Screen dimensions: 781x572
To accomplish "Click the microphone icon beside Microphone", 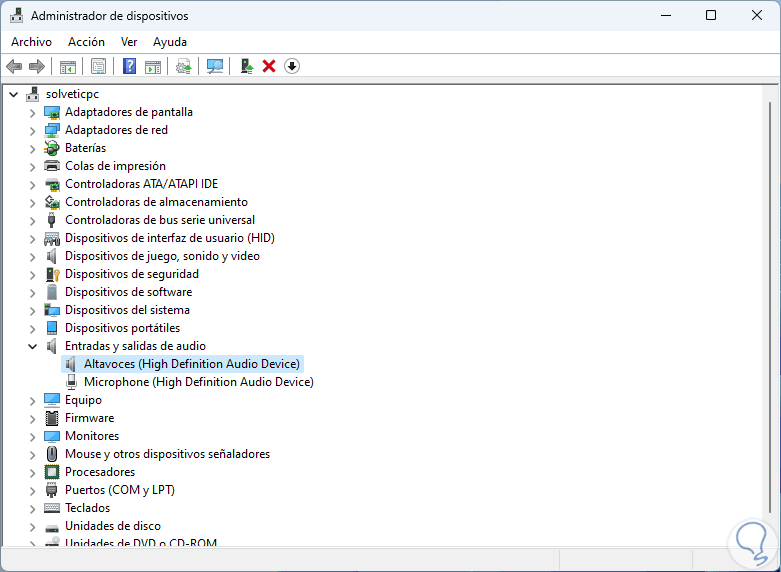I will click(71, 382).
